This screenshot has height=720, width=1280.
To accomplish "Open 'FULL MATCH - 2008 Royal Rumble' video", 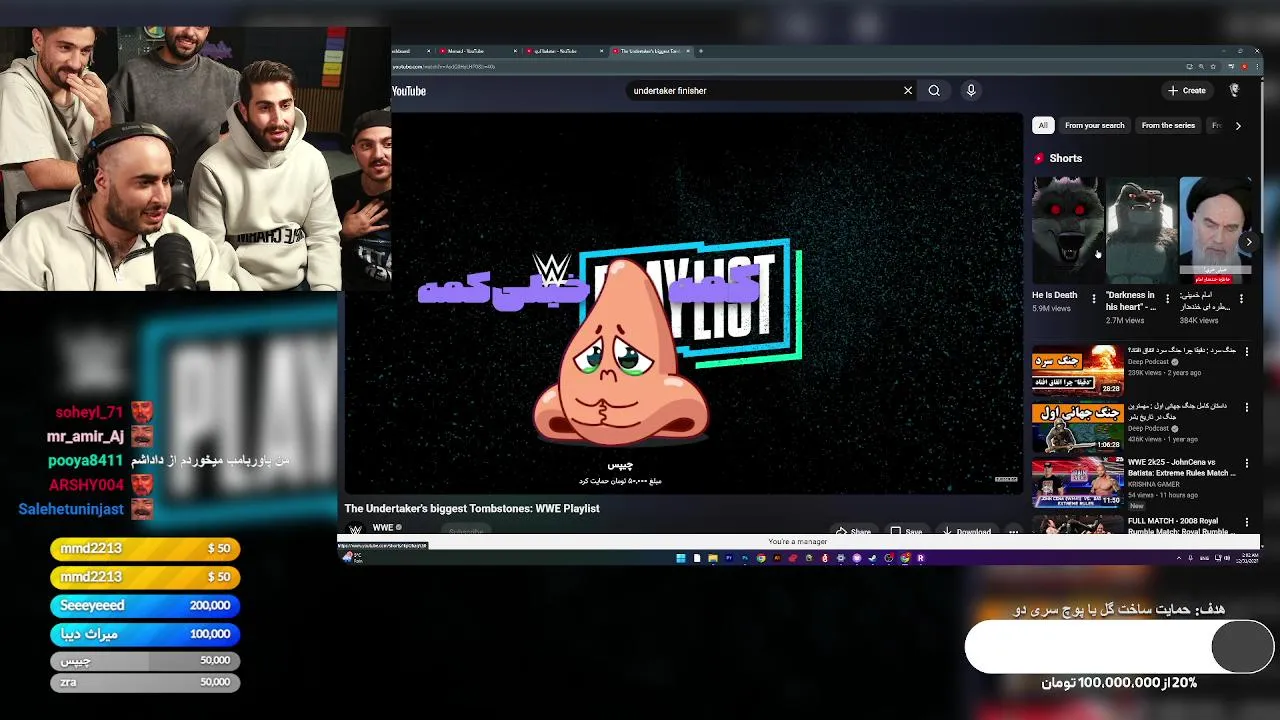I will point(1078,525).
